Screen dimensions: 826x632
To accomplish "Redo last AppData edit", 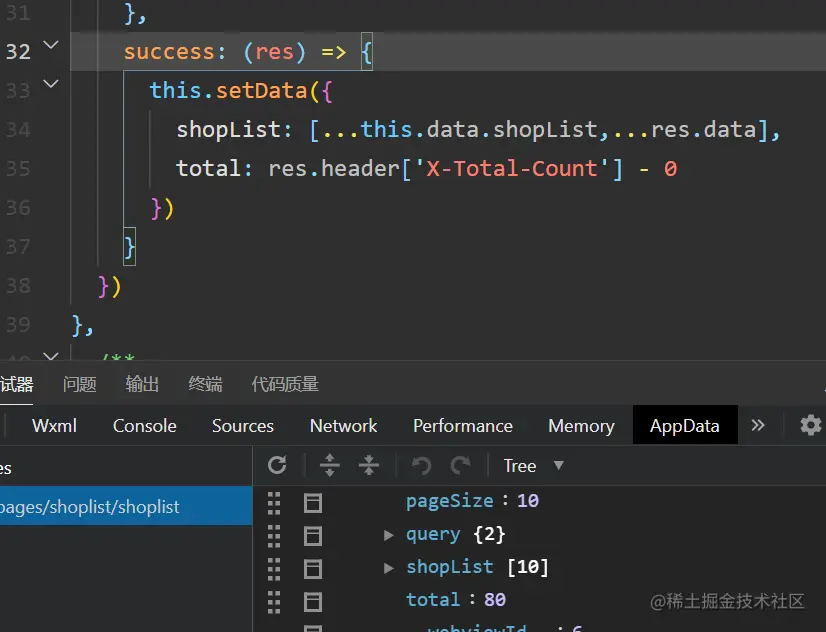I will tap(461, 466).
